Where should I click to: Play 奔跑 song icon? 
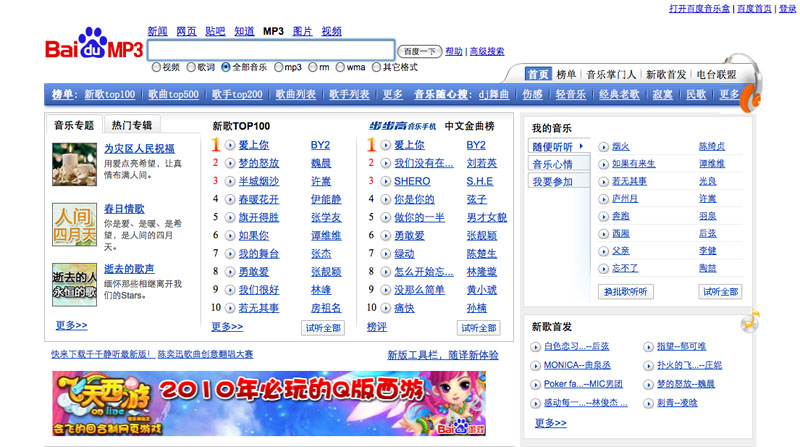click(x=604, y=216)
